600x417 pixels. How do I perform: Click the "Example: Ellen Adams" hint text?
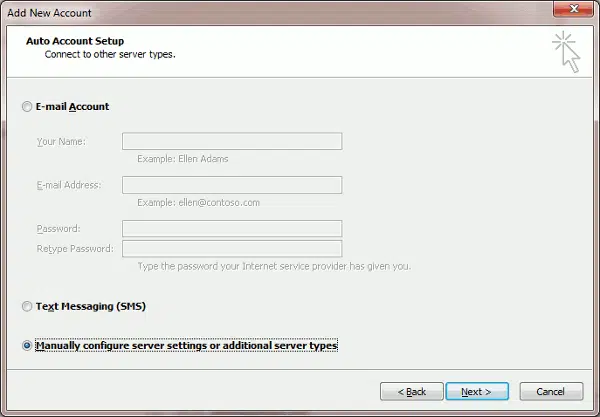[x=184, y=159]
